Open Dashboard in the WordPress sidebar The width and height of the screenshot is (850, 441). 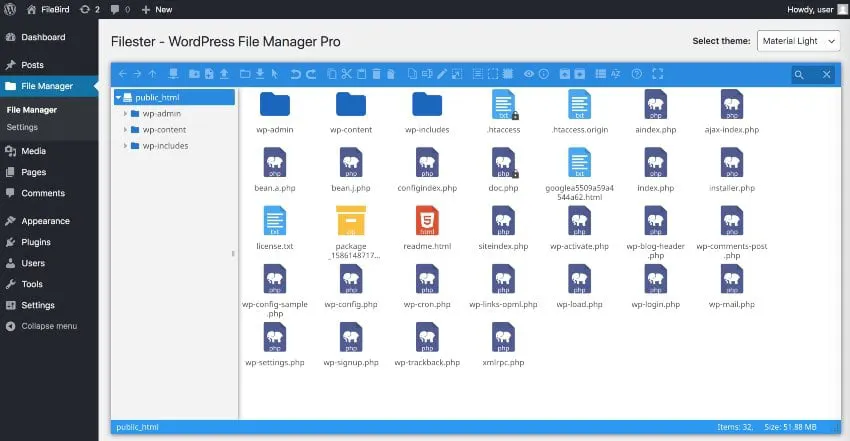49,37
